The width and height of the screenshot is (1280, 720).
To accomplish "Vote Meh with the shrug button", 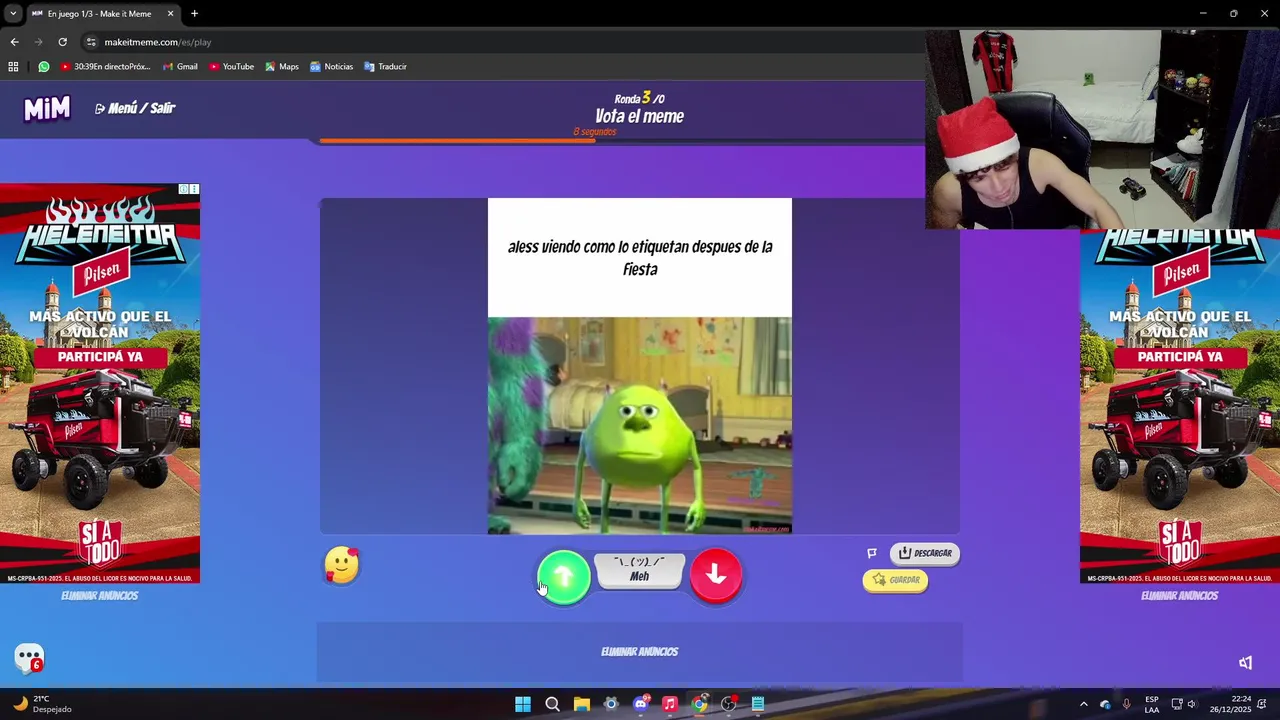I will click(640, 570).
